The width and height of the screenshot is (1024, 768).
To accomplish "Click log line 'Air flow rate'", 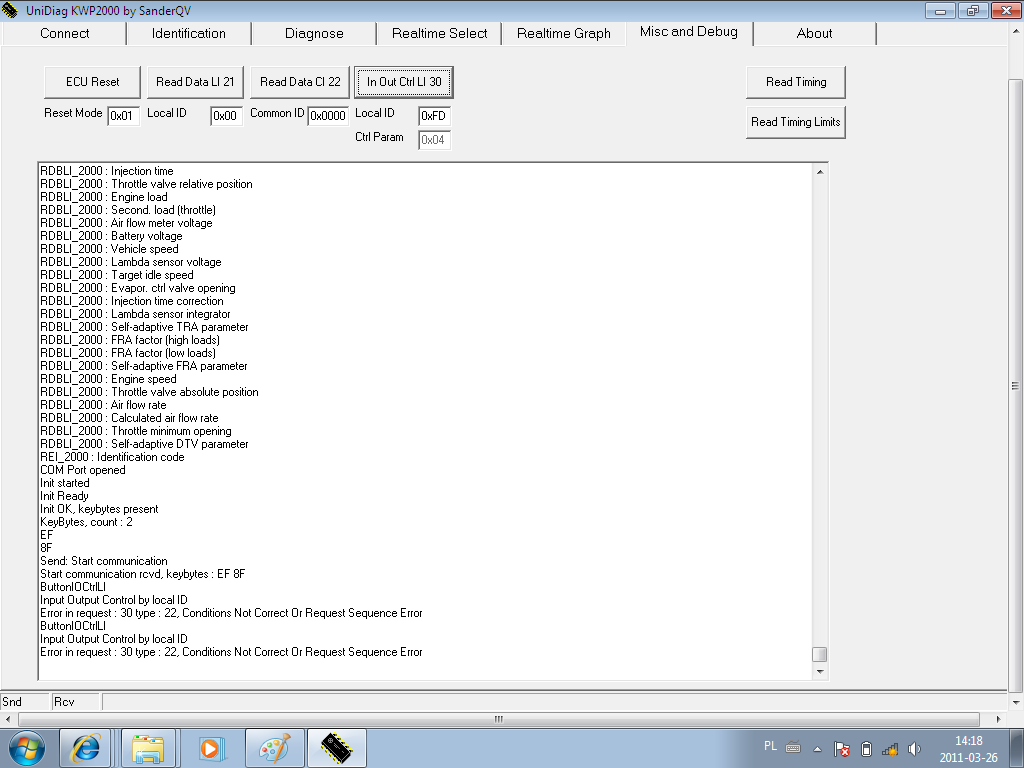I will pyautogui.click(x=103, y=405).
